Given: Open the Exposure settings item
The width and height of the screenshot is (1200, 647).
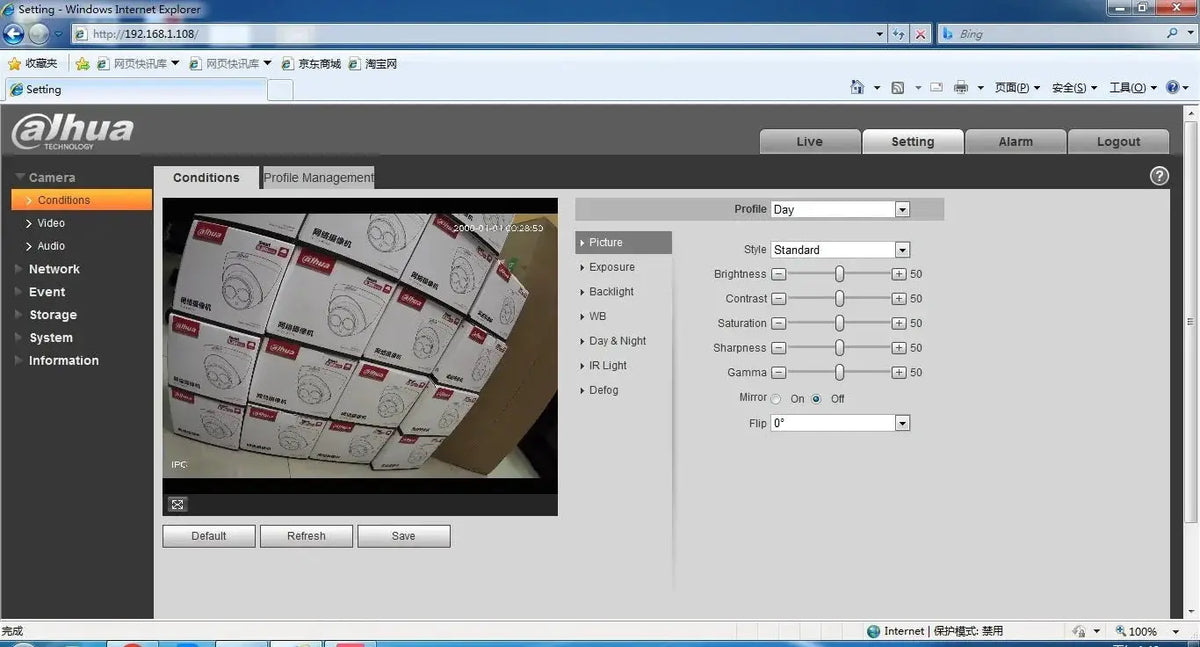Looking at the screenshot, I should [612, 267].
